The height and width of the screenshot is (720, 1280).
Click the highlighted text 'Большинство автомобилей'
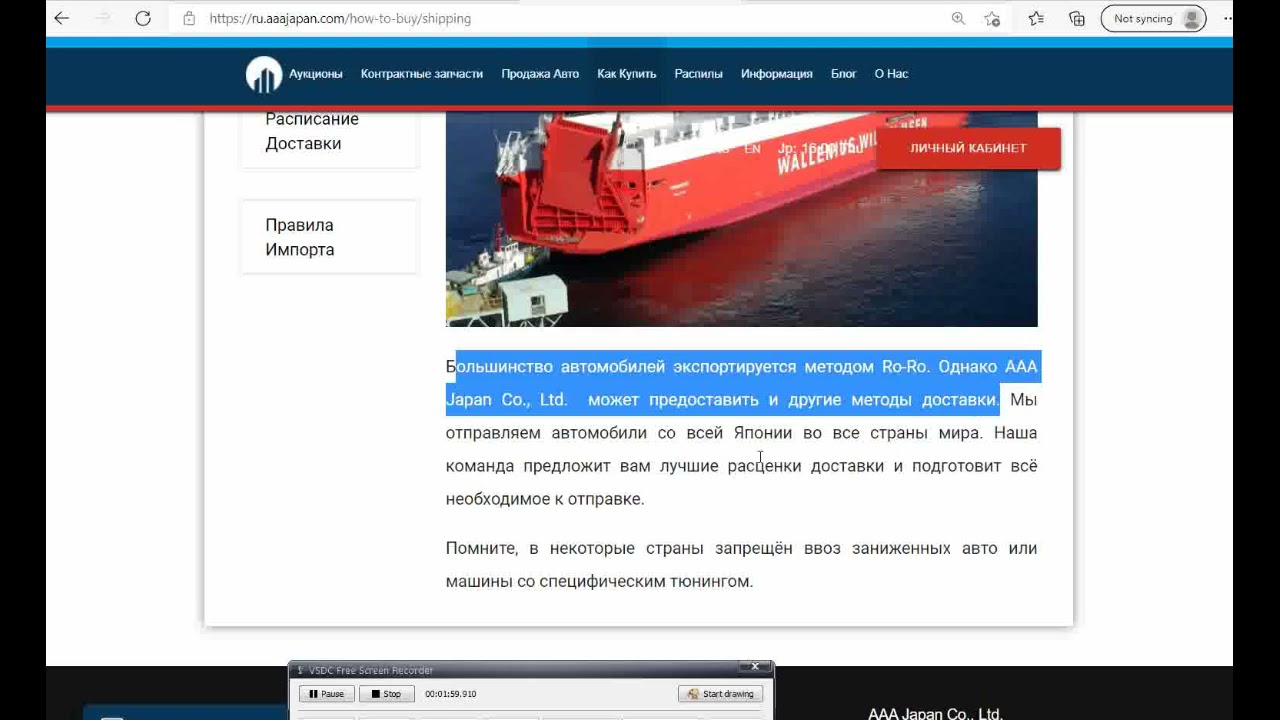(x=556, y=367)
